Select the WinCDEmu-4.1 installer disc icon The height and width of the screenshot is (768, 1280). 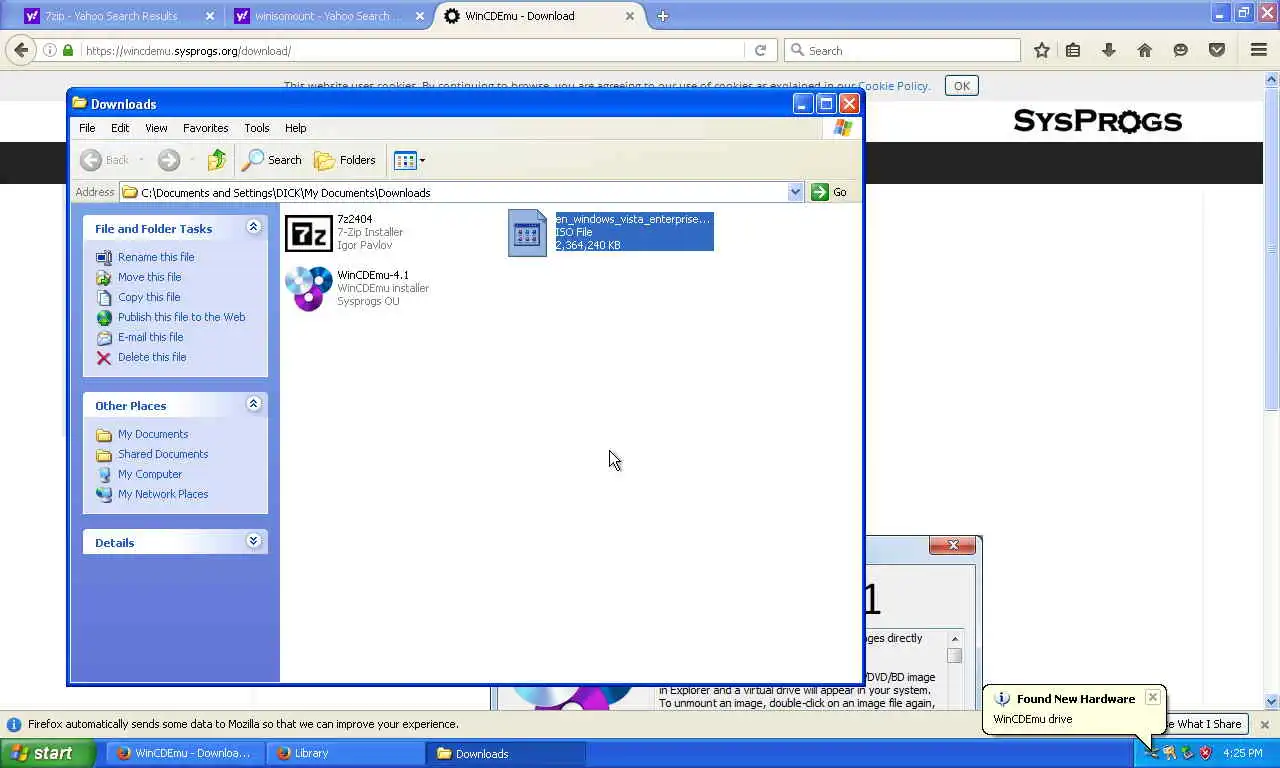(x=309, y=289)
